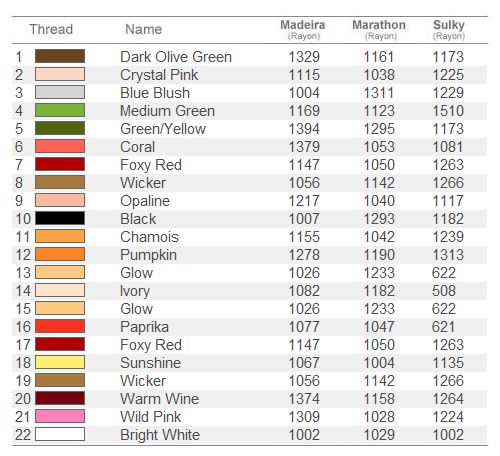Click the Thread column header

point(51,29)
